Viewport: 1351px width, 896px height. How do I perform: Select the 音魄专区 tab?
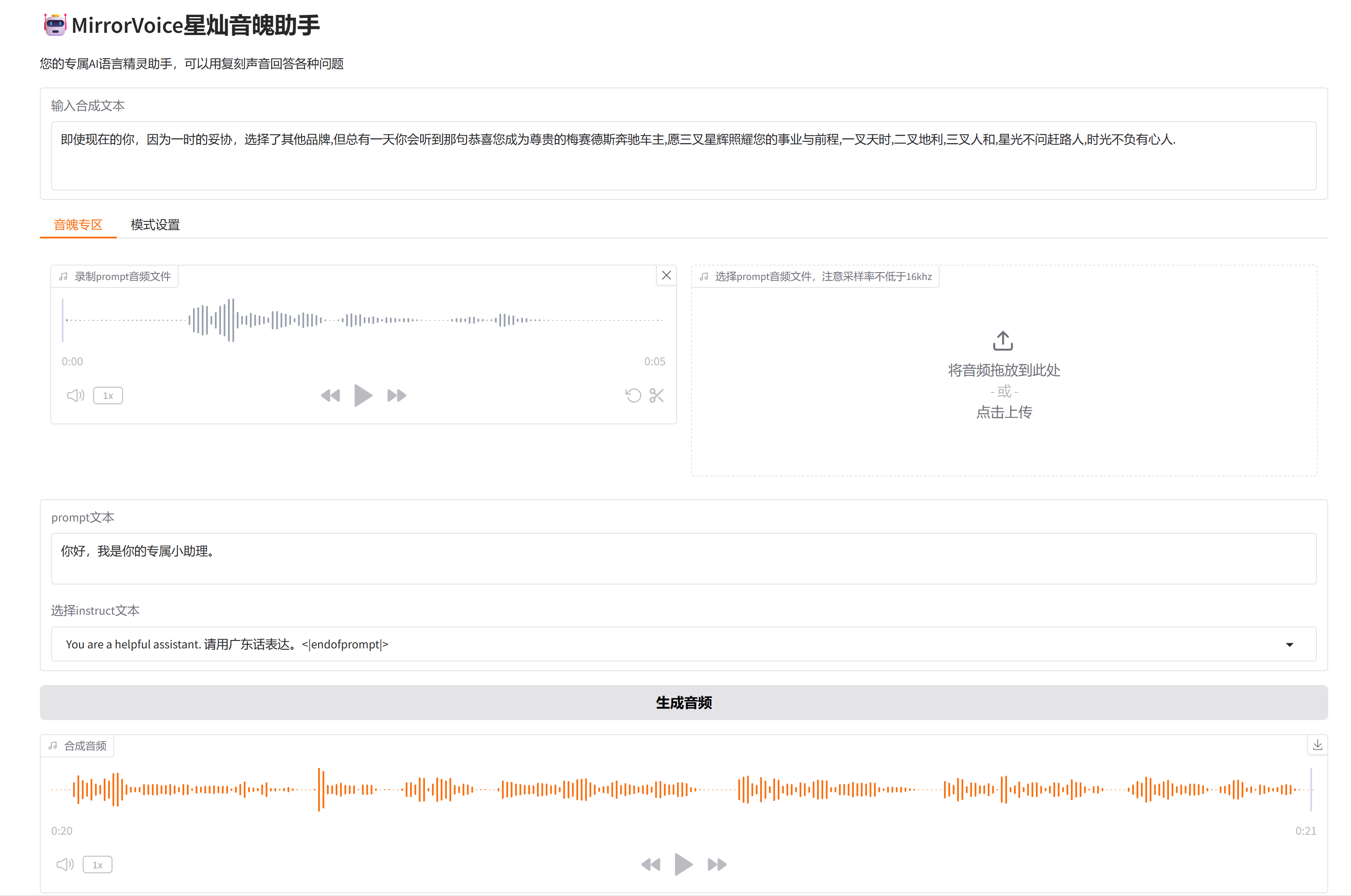tap(77, 224)
